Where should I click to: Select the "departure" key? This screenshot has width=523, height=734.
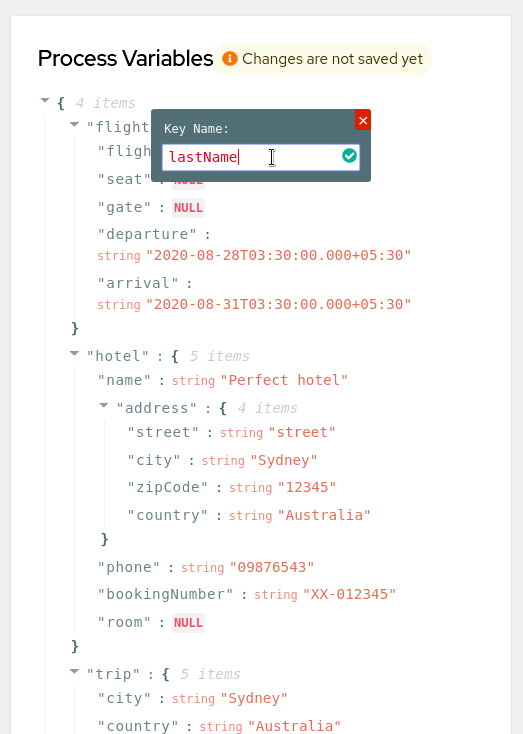tap(147, 234)
